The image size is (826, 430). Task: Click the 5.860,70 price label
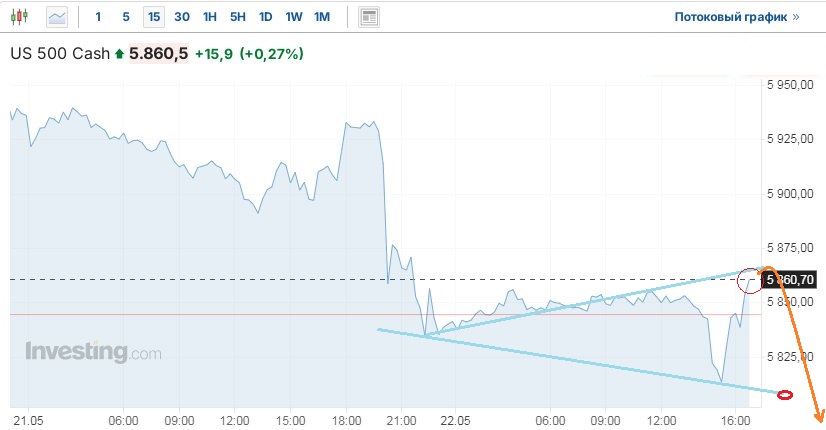[x=792, y=280]
